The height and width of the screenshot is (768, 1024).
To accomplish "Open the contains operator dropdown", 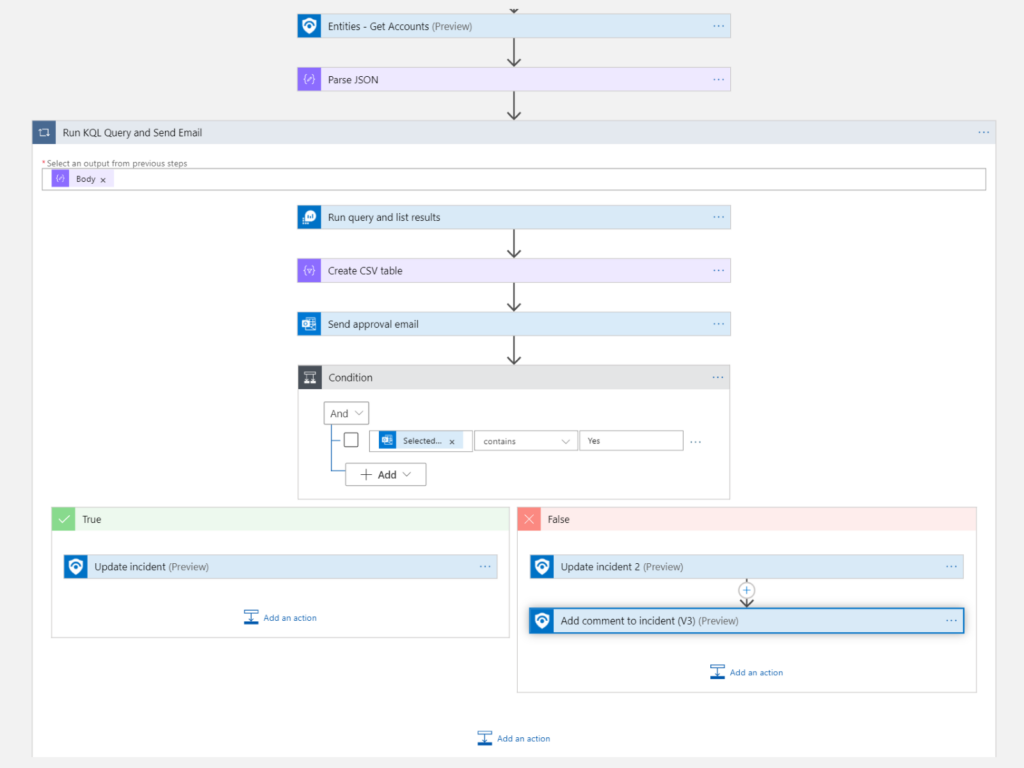I will pos(525,441).
